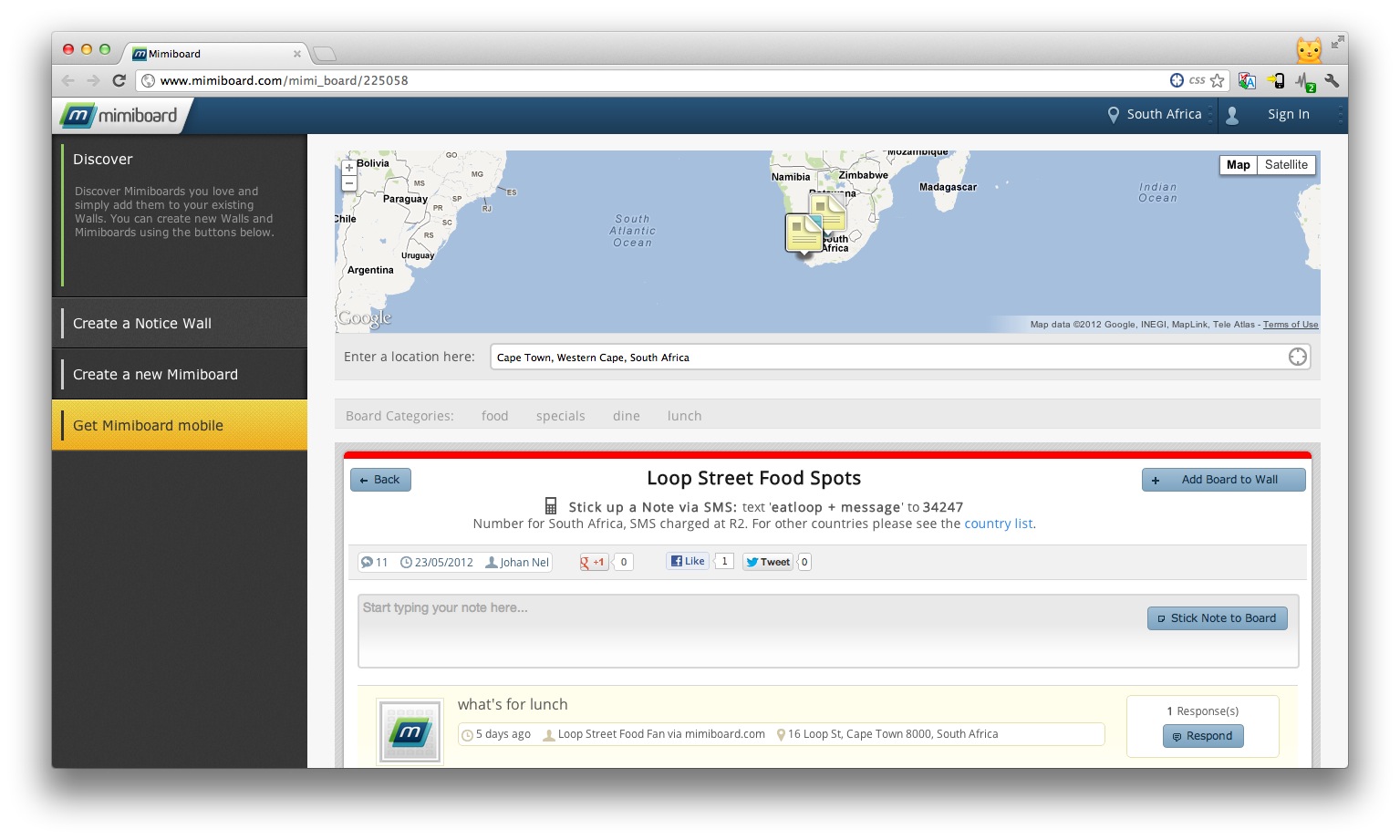Open the Sign In menu

pos(1288,115)
